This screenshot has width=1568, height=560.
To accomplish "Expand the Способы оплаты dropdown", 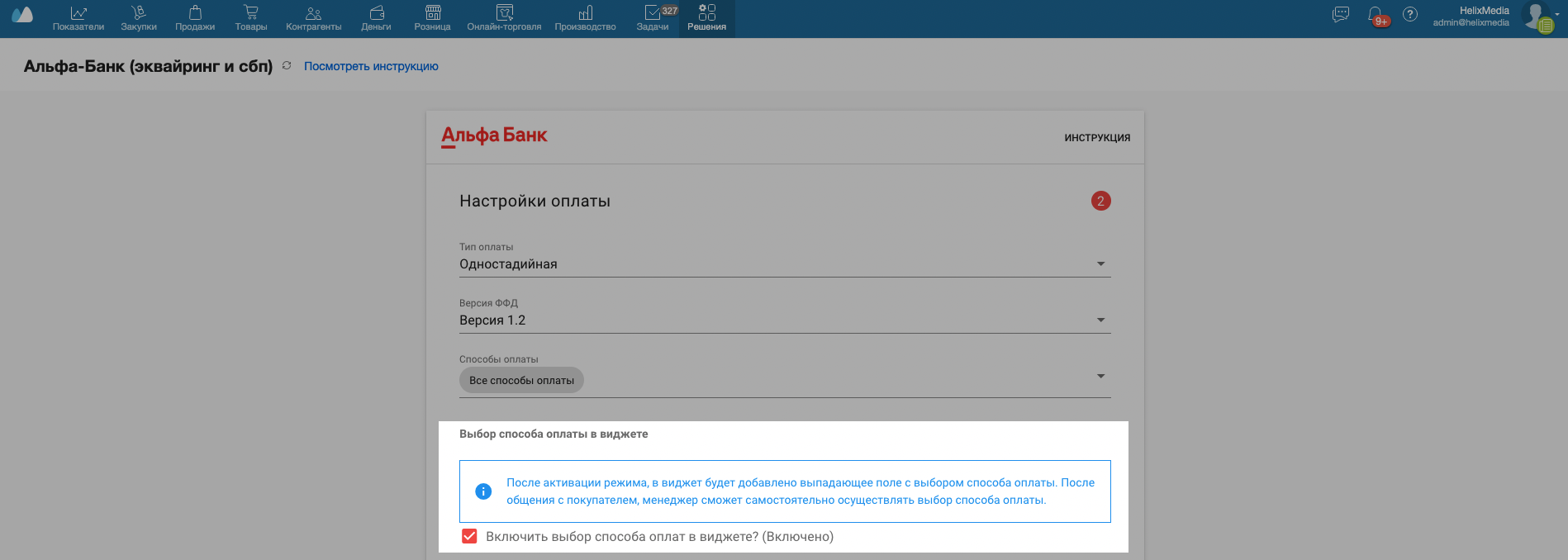I will coord(785,379).
